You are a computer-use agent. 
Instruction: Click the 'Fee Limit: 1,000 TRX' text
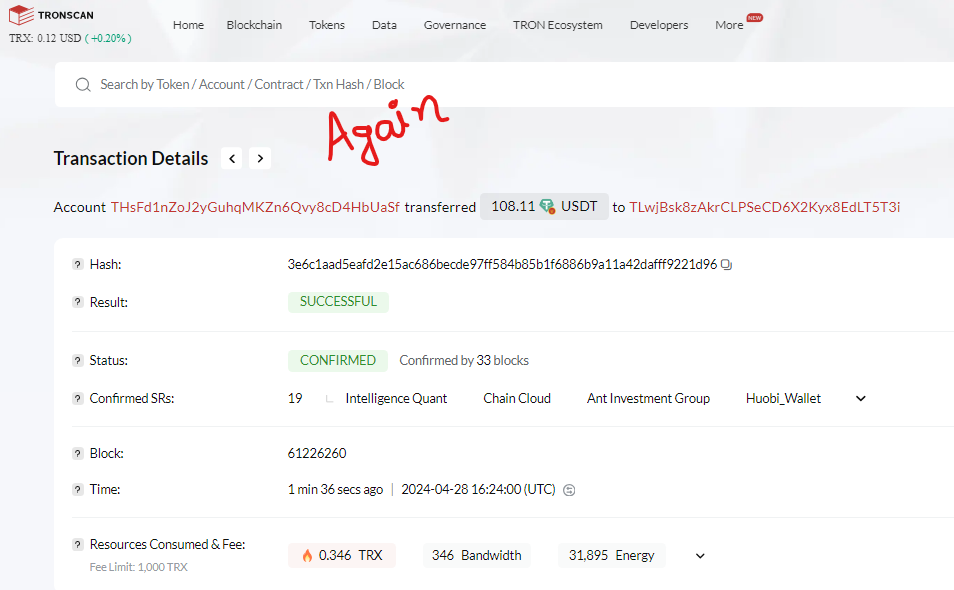(139, 567)
